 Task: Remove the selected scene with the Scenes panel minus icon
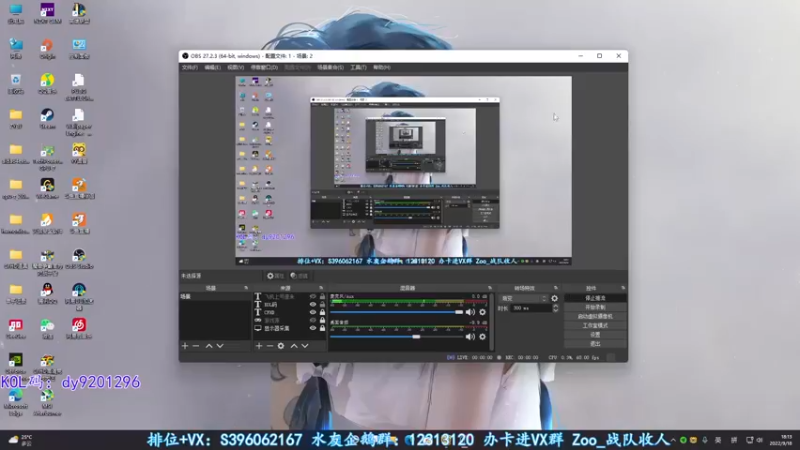pos(196,346)
